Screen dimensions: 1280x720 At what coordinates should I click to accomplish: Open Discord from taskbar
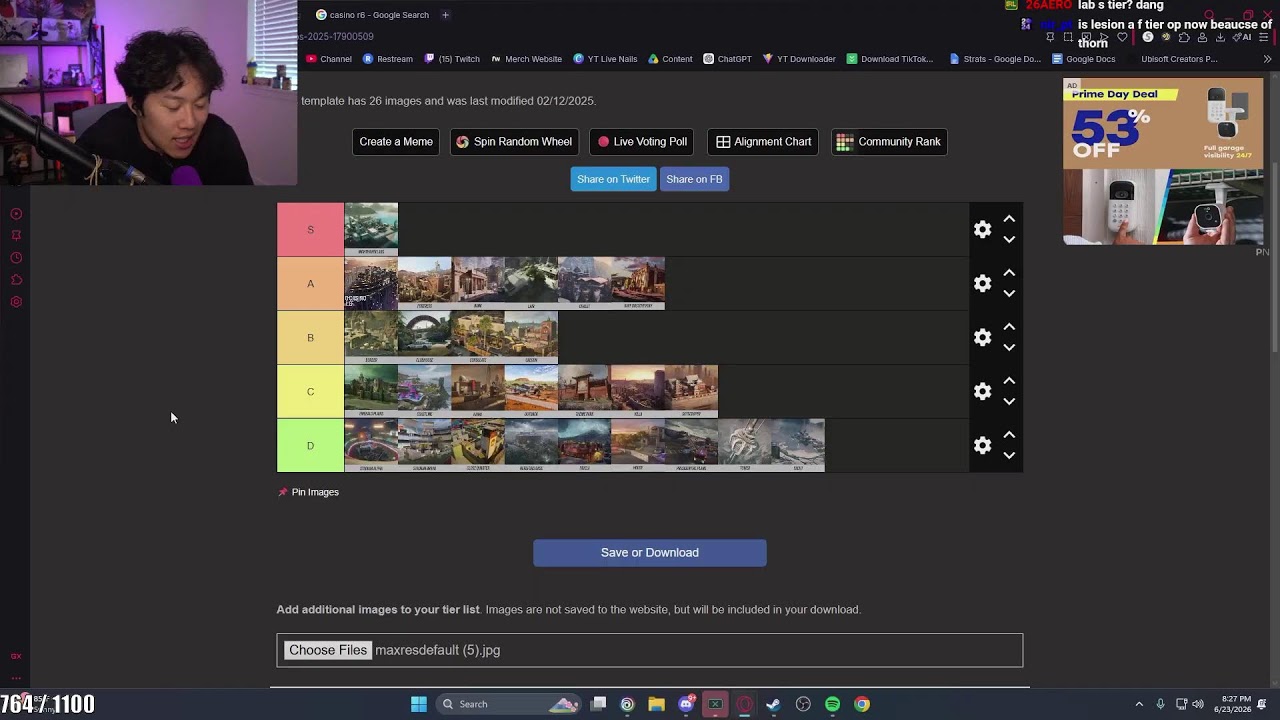(x=686, y=704)
